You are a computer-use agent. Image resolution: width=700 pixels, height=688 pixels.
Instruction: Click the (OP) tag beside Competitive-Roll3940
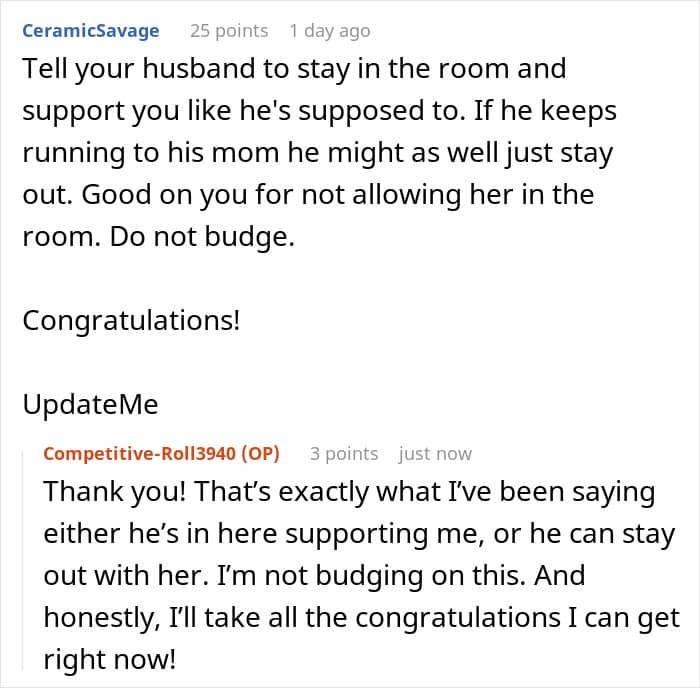(x=260, y=454)
